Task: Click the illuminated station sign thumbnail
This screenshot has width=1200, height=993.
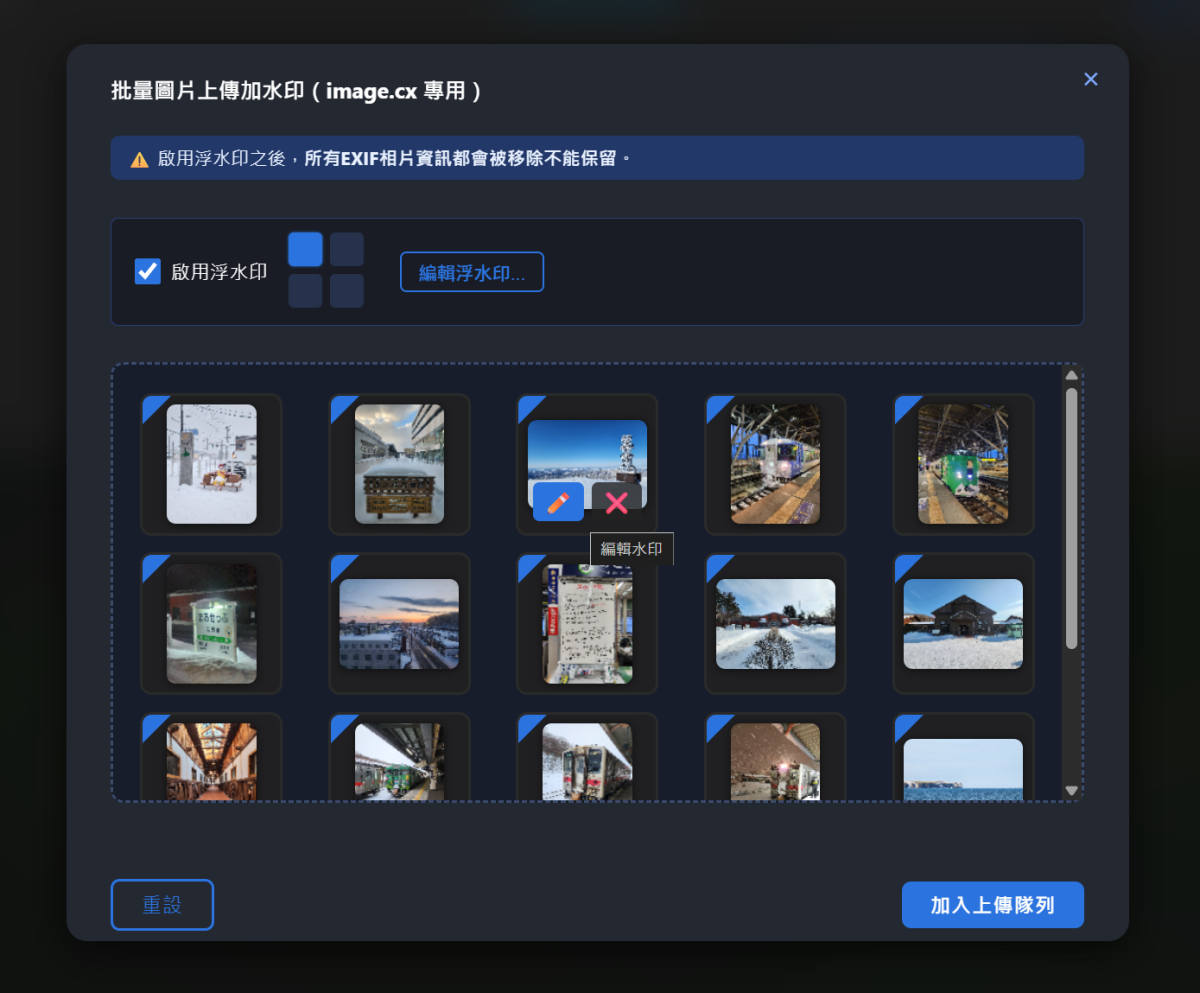Action: click(211, 624)
